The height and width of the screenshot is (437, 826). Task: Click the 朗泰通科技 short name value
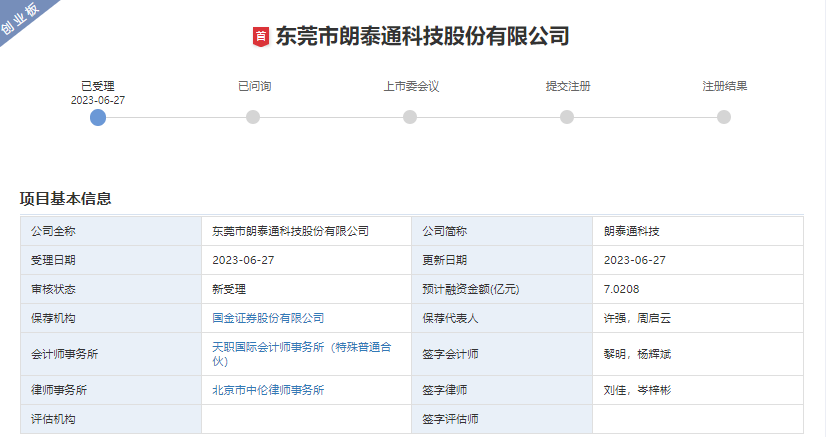632,231
